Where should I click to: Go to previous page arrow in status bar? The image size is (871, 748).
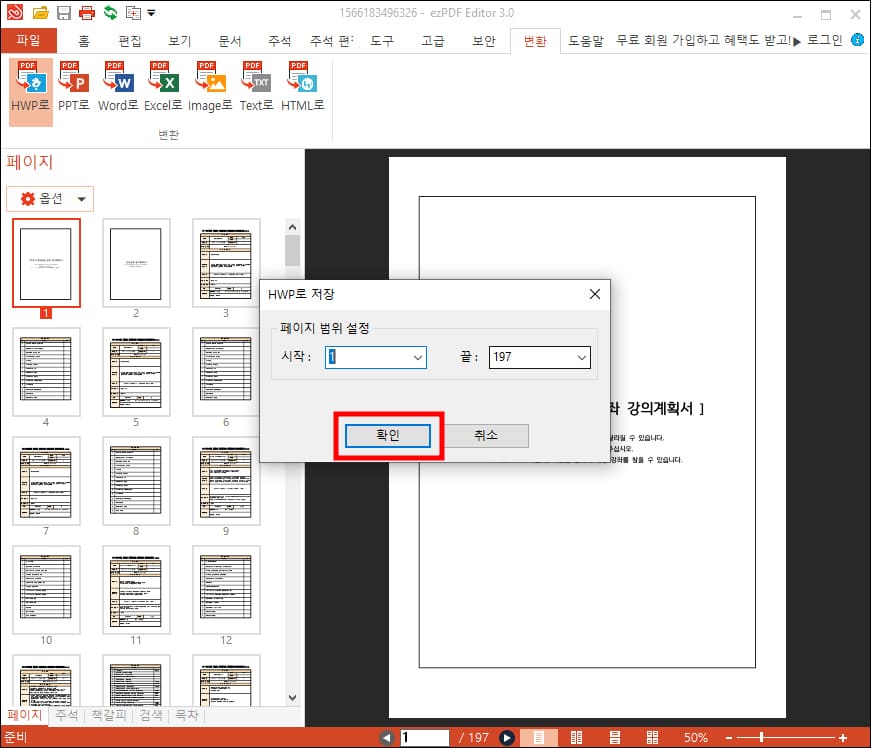(387, 737)
